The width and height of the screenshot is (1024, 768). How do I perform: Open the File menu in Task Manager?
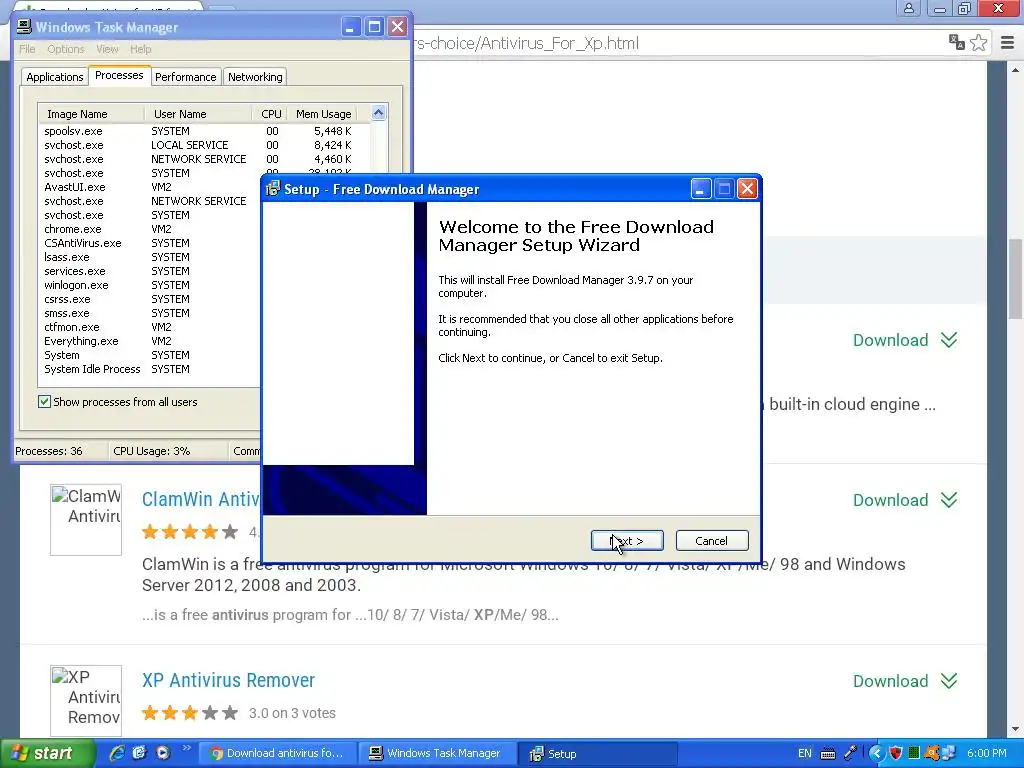coord(27,49)
